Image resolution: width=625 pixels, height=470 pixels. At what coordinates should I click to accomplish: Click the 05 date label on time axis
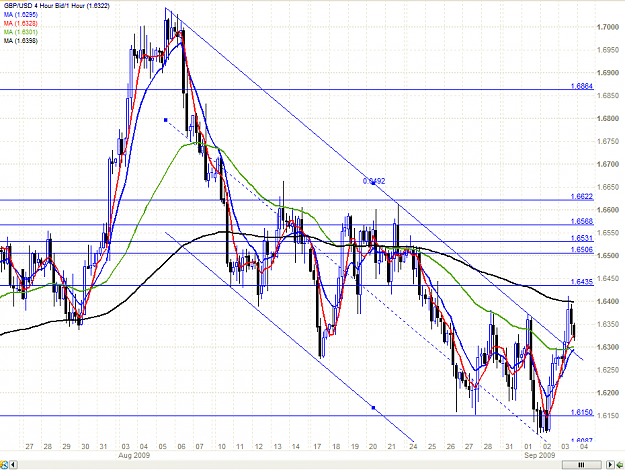(163, 446)
